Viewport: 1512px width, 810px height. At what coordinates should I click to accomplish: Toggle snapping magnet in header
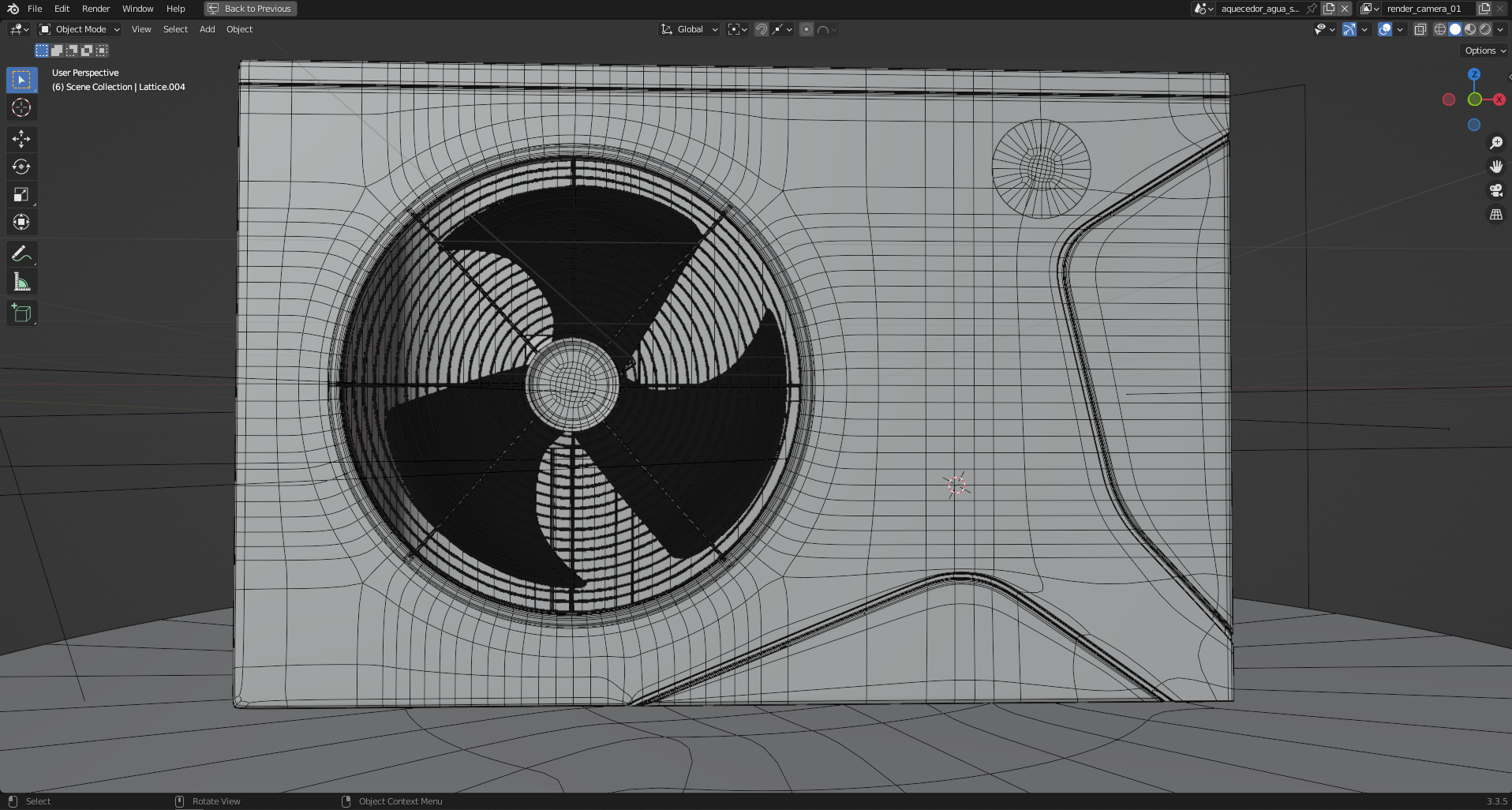tap(761, 29)
